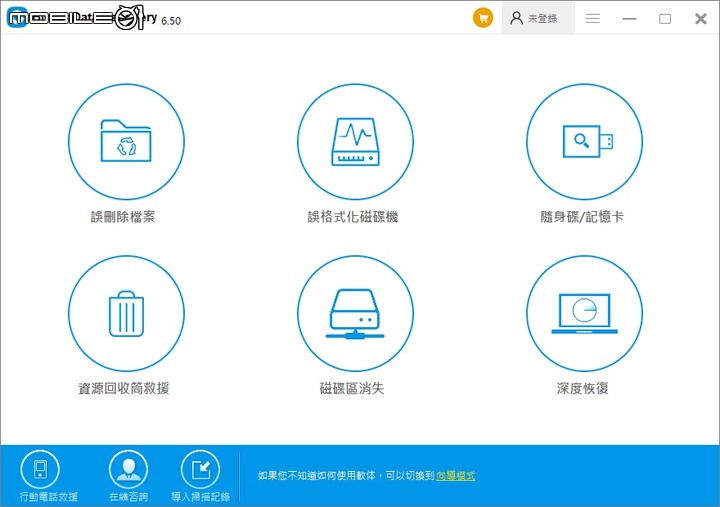Choose the 隨身碟/記憶卡 USB recovery icon

point(584,141)
